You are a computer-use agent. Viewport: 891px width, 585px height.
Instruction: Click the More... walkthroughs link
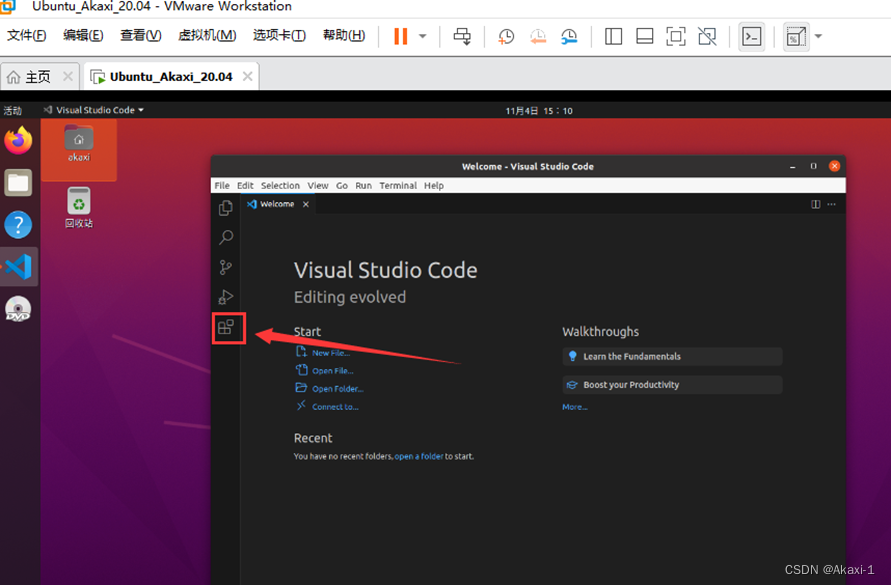click(574, 407)
